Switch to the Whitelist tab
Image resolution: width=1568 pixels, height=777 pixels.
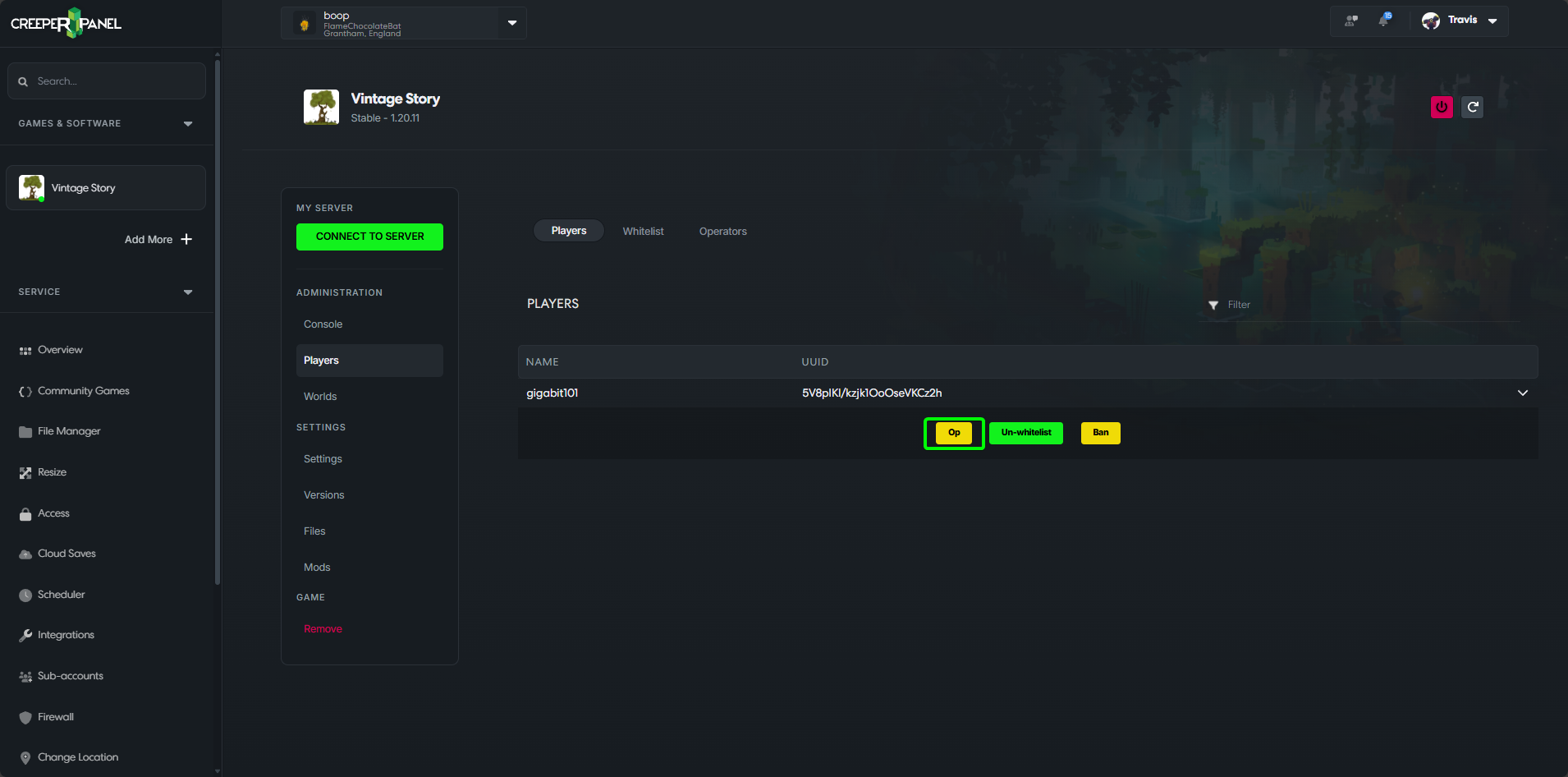point(643,232)
